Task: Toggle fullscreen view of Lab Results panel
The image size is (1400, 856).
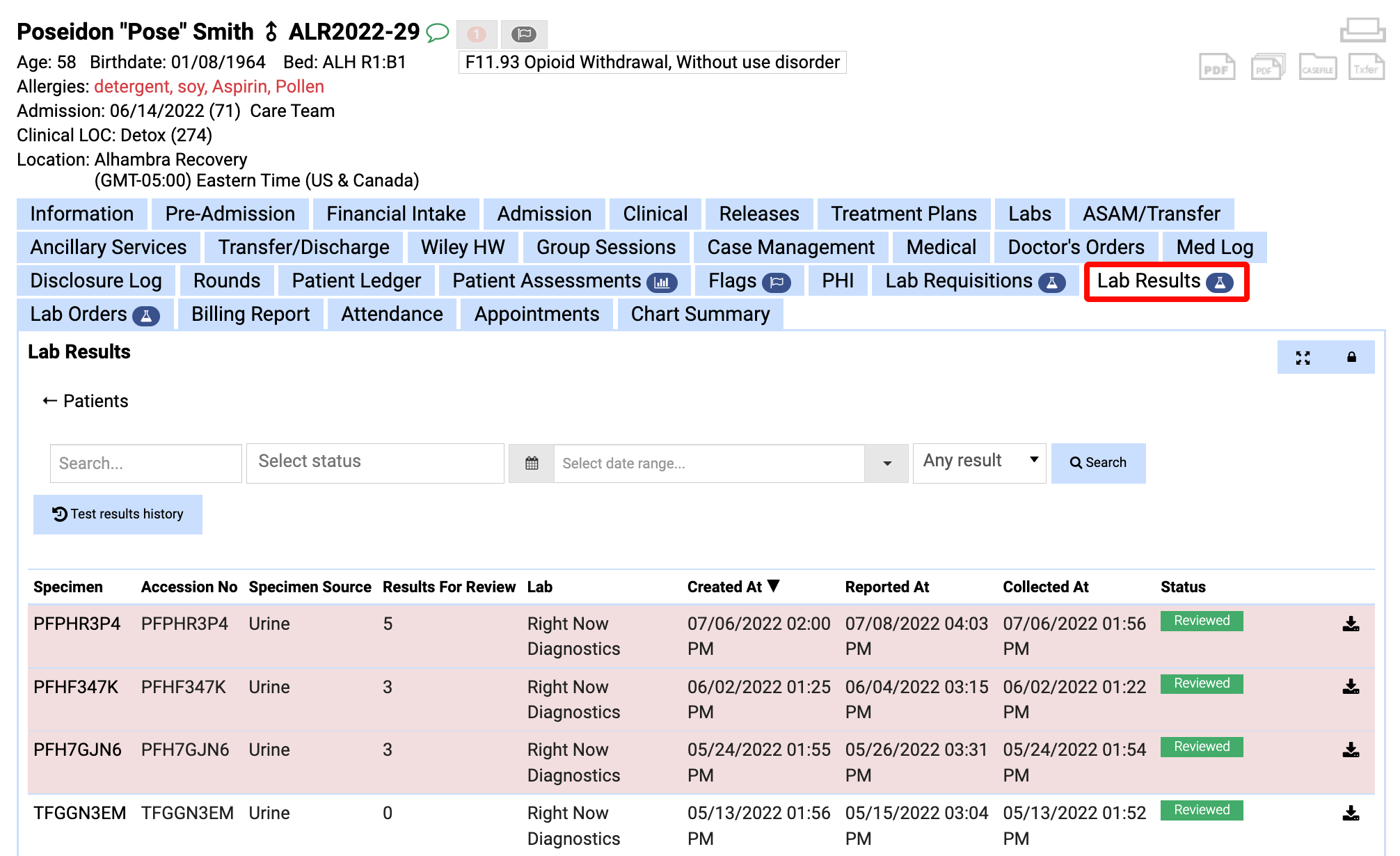Action: (1302, 356)
